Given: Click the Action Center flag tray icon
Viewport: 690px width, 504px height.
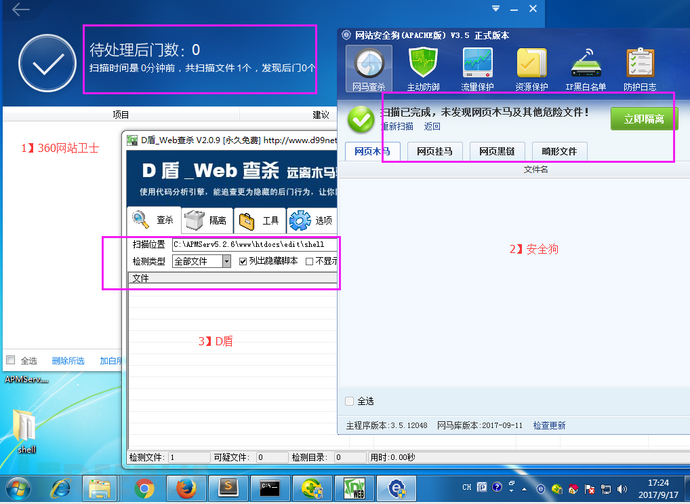Looking at the screenshot, I should click(589, 489).
